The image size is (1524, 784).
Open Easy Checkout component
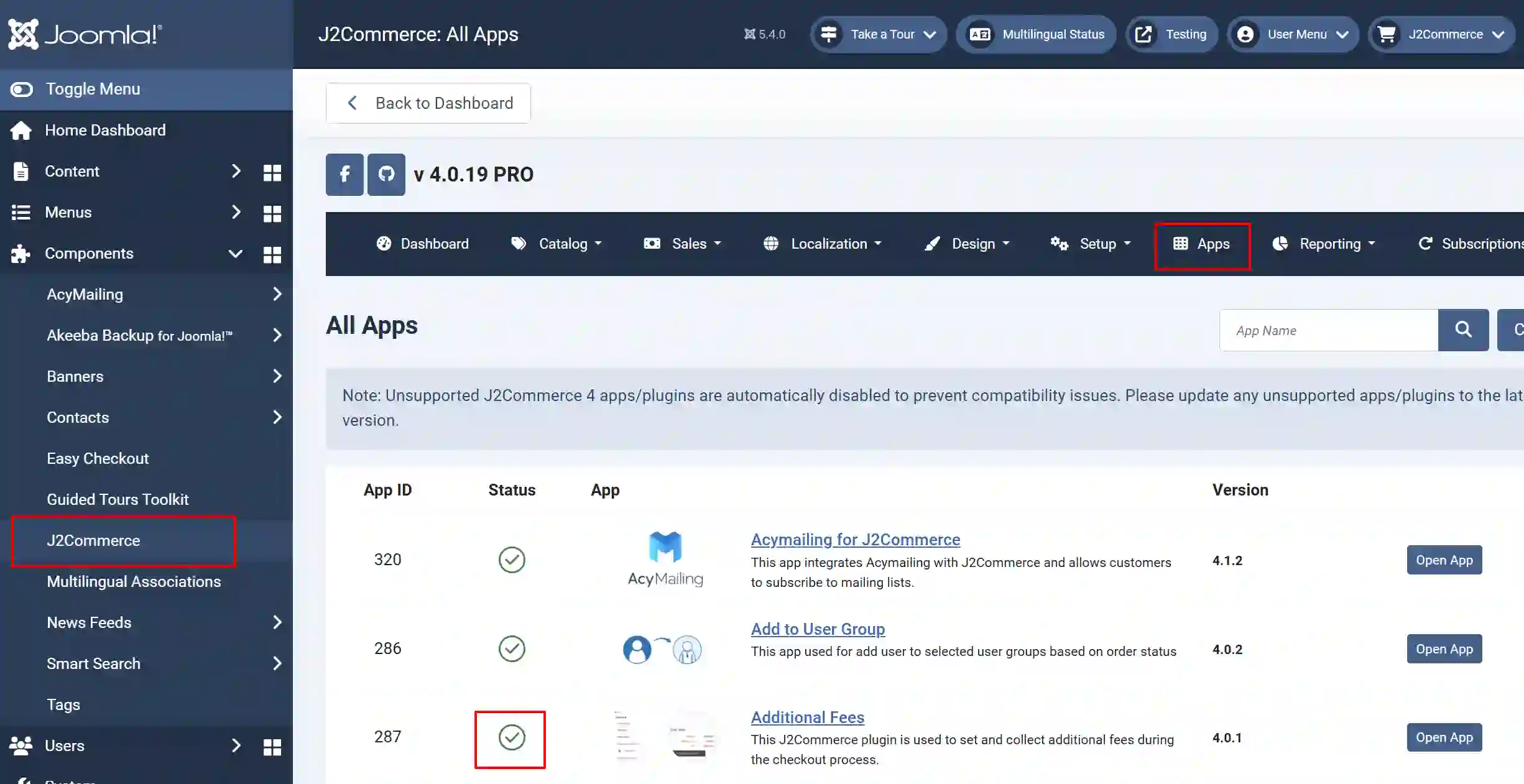(98, 458)
